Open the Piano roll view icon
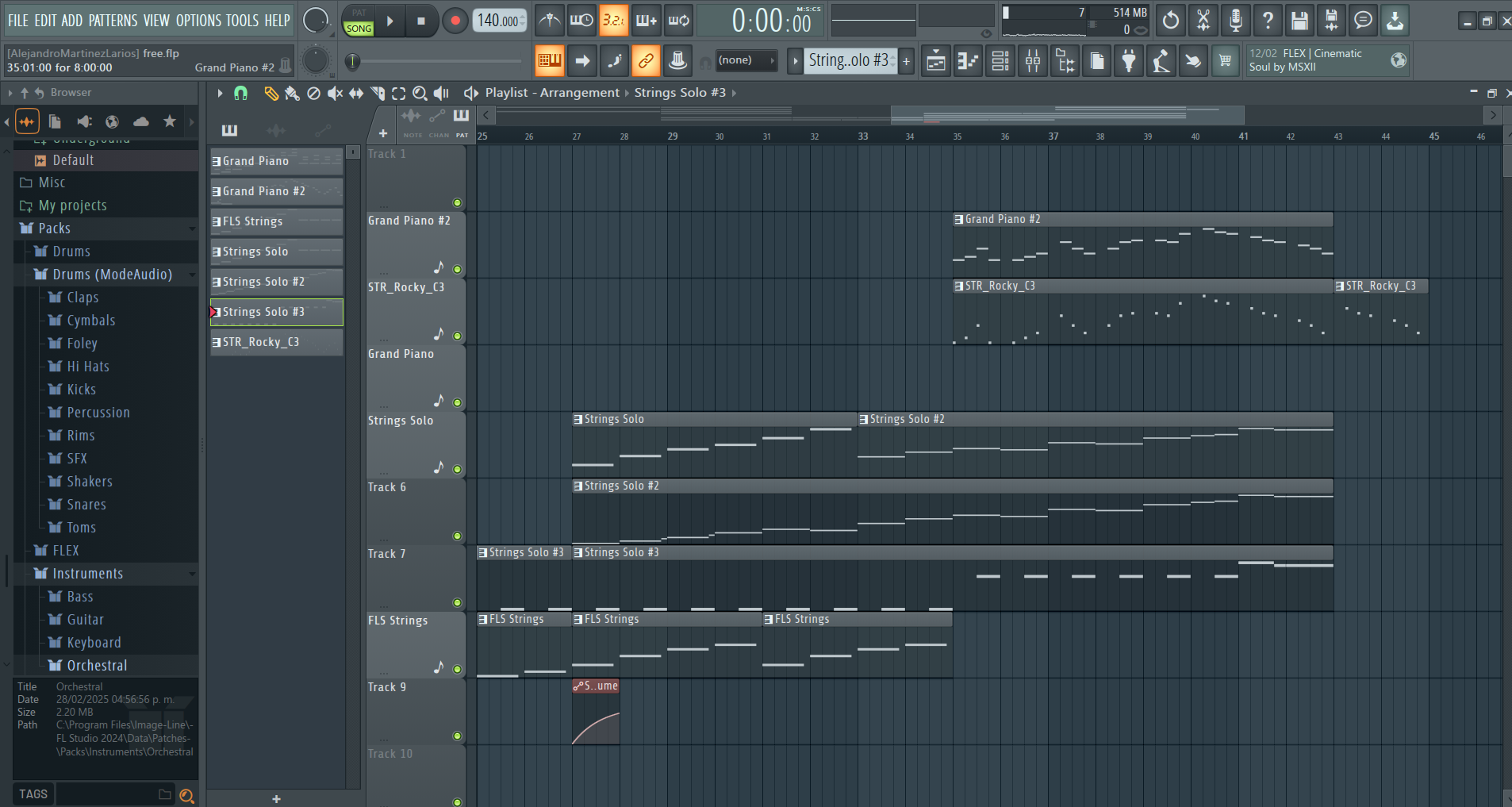Screen dimensions: 1512x807 968,61
